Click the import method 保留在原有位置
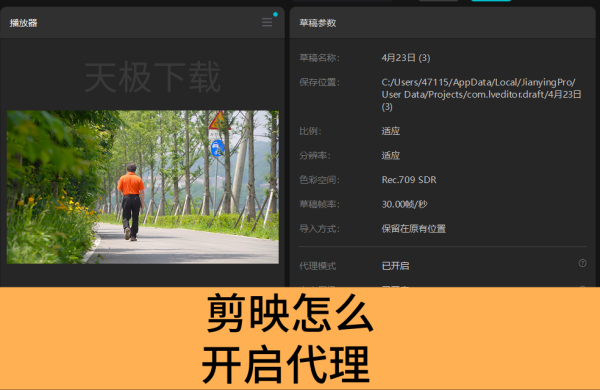600x390 pixels. (414, 229)
